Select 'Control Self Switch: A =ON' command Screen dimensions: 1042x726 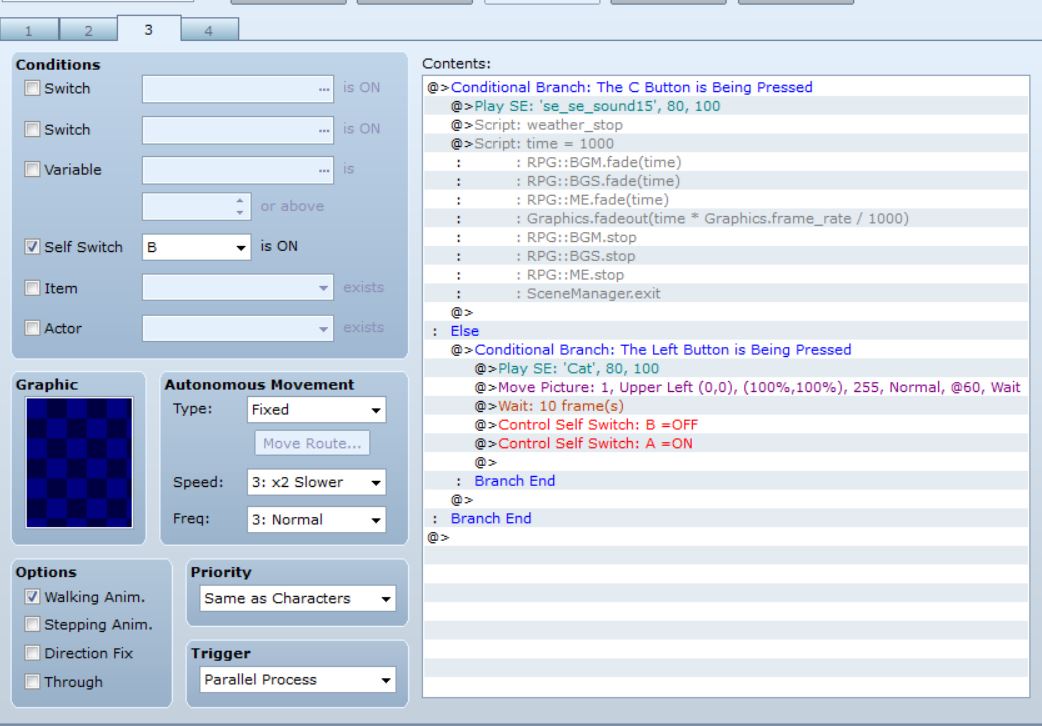[726, 443]
